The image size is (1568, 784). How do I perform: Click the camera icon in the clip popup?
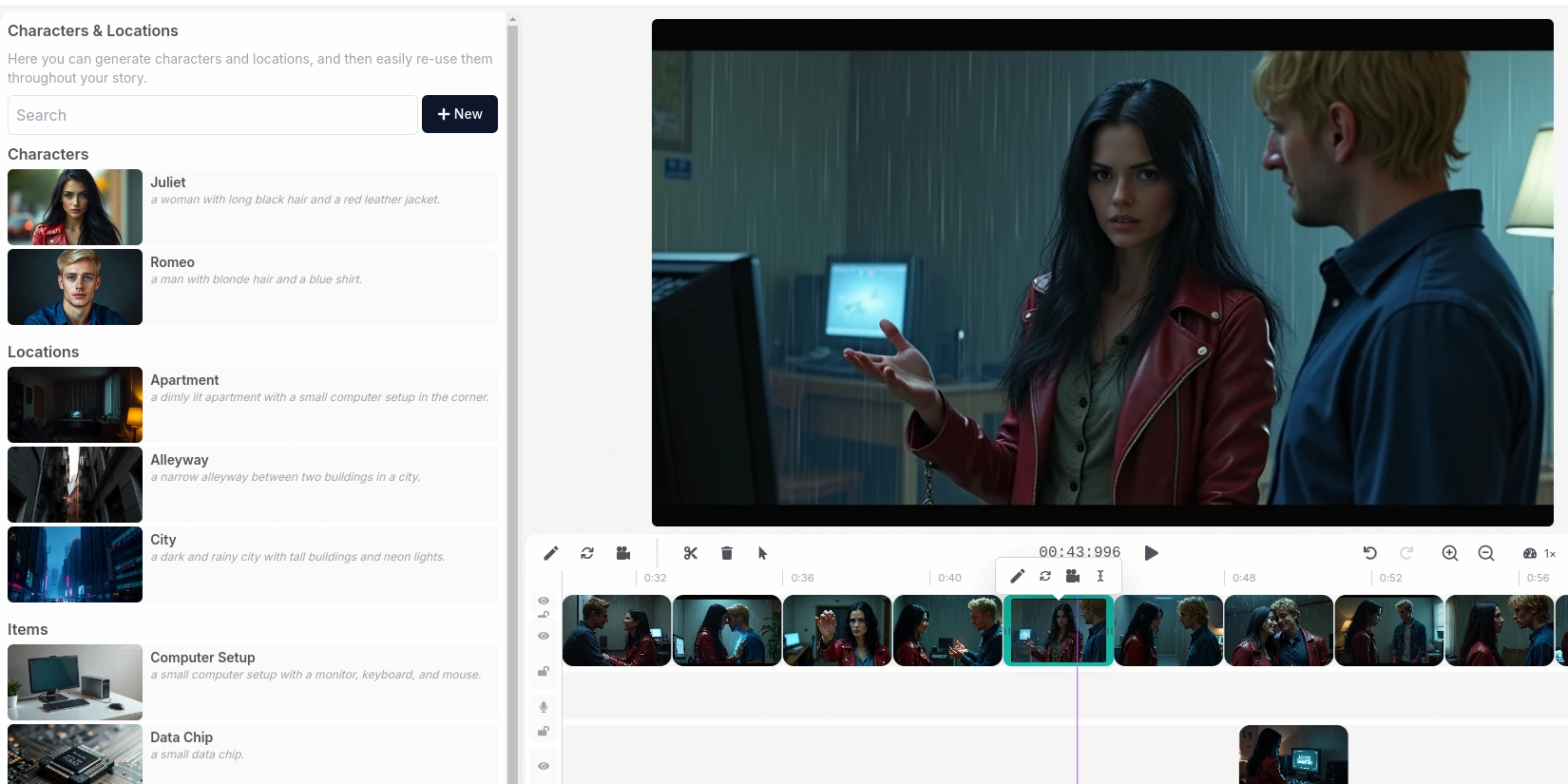[1073, 576]
